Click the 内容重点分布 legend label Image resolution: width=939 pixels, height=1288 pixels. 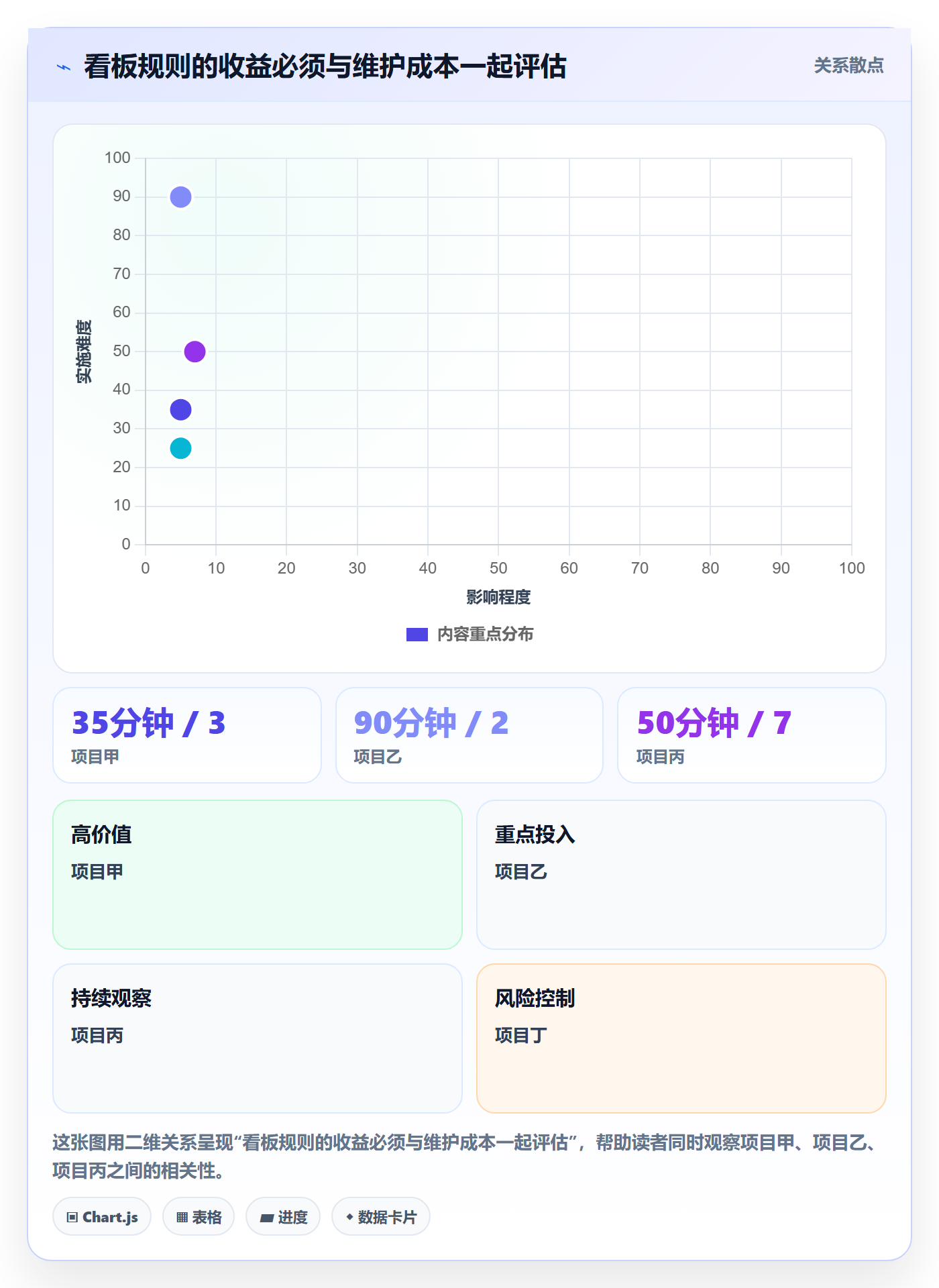pos(485,635)
